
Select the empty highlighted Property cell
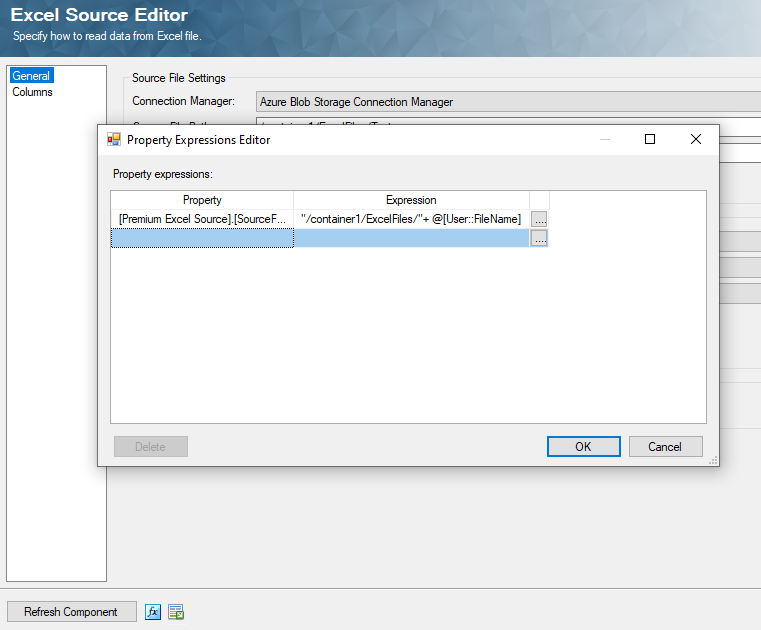click(x=202, y=238)
